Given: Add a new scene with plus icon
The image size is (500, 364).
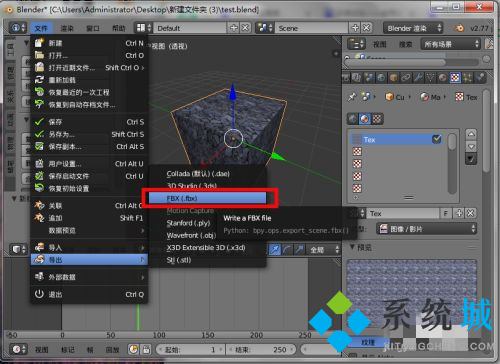Looking at the screenshot, I should (x=355, y=28).
